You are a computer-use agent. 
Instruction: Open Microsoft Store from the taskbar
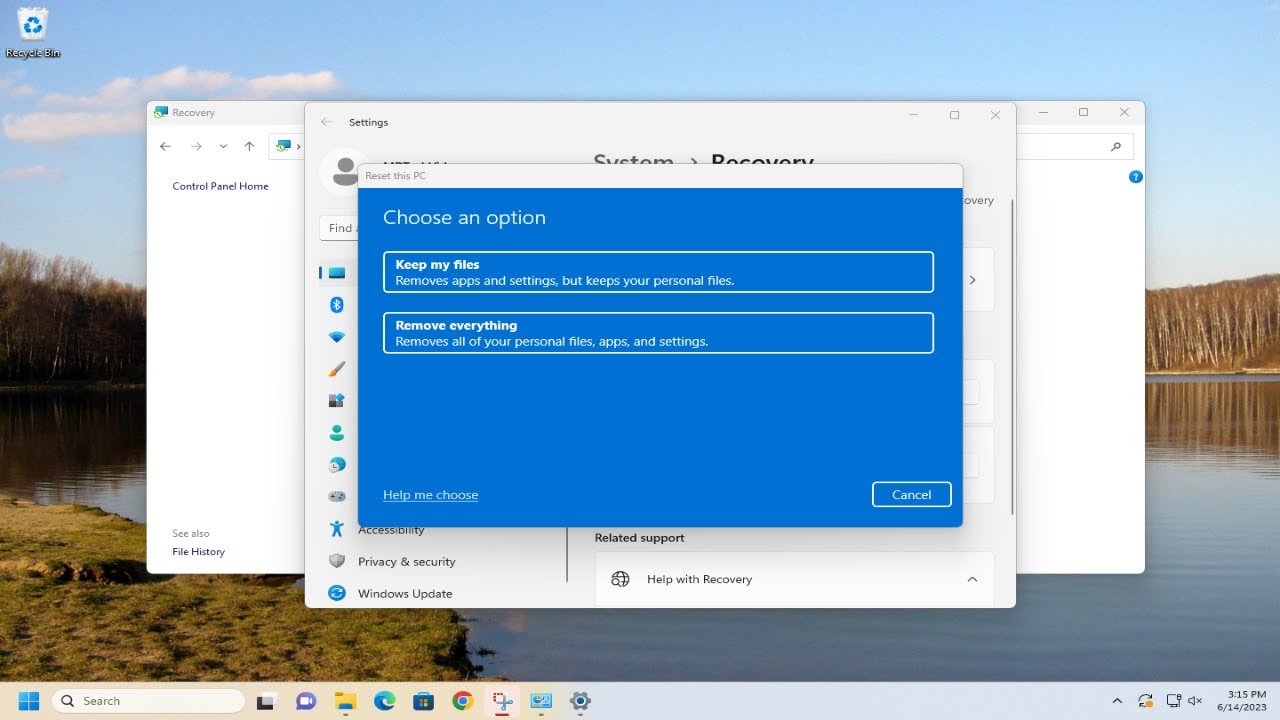423,701
